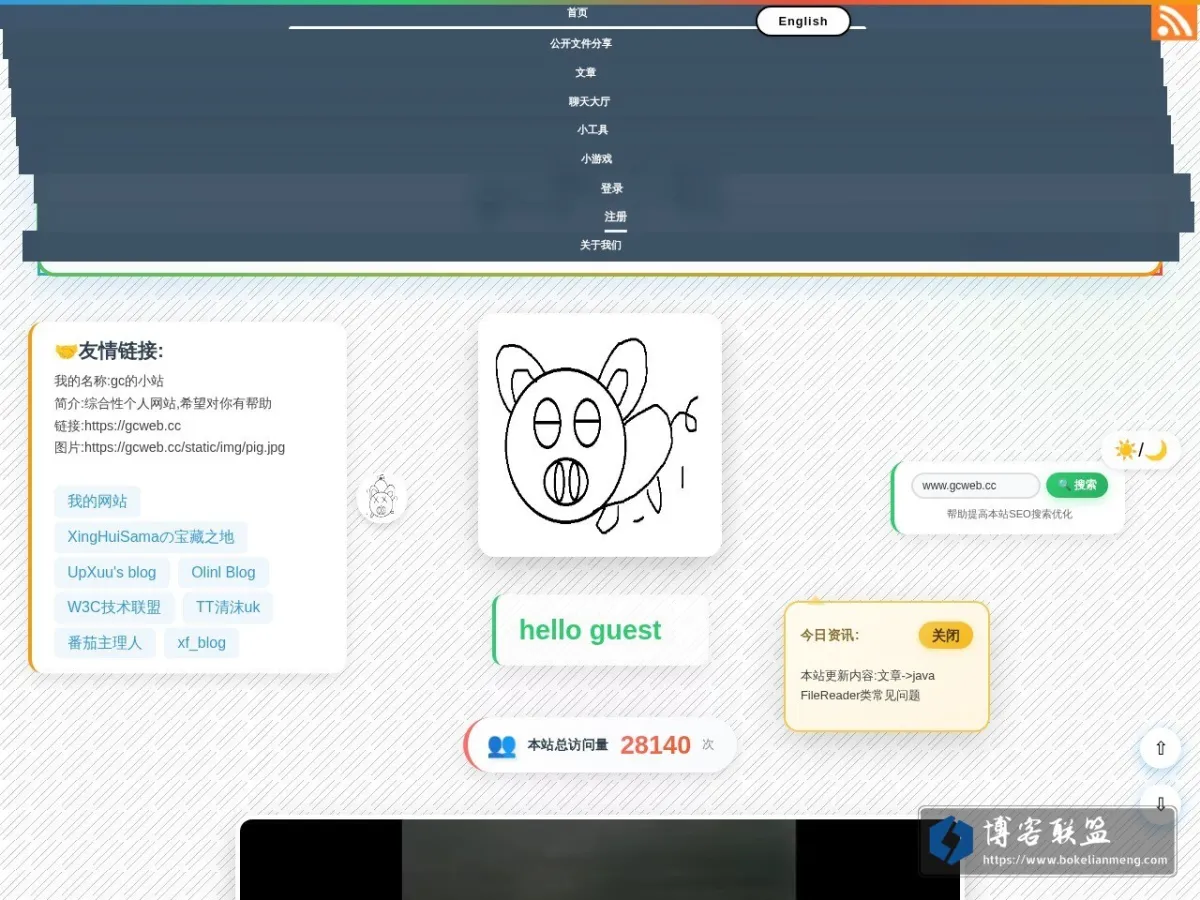
Task: Open the 我的网站 friend link
Action: 97,502
